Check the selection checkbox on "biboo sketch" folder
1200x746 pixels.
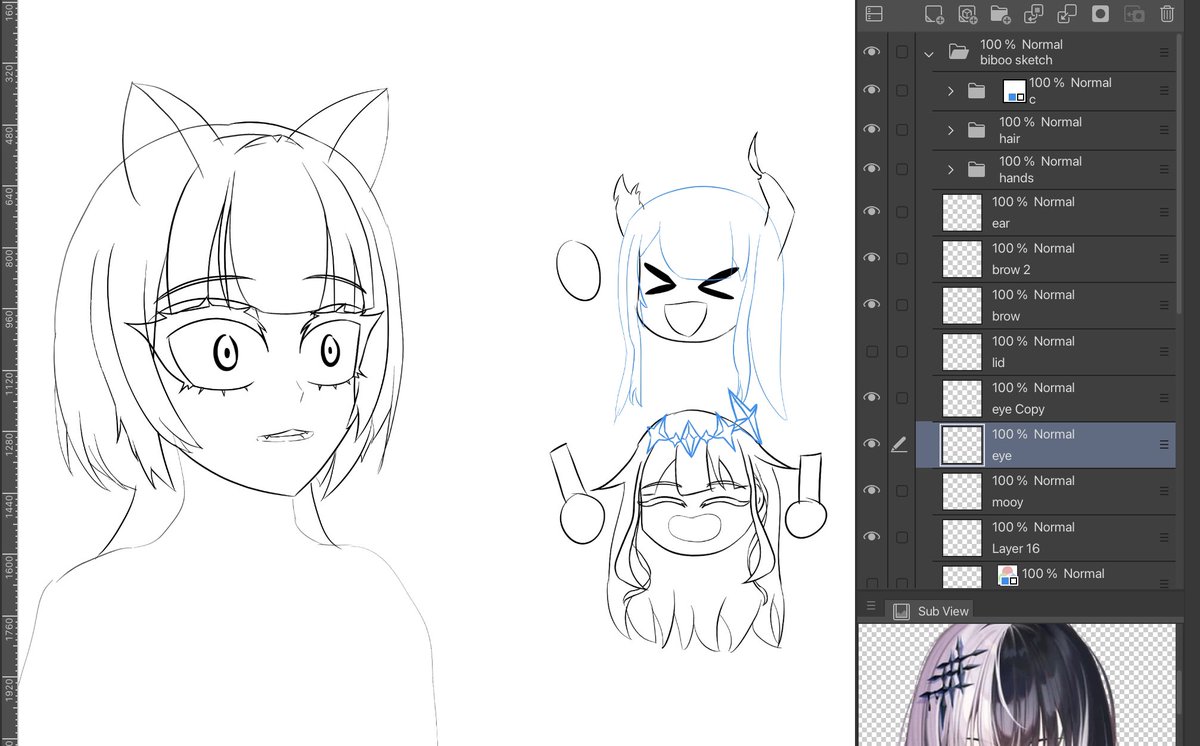tap(903, 52)
